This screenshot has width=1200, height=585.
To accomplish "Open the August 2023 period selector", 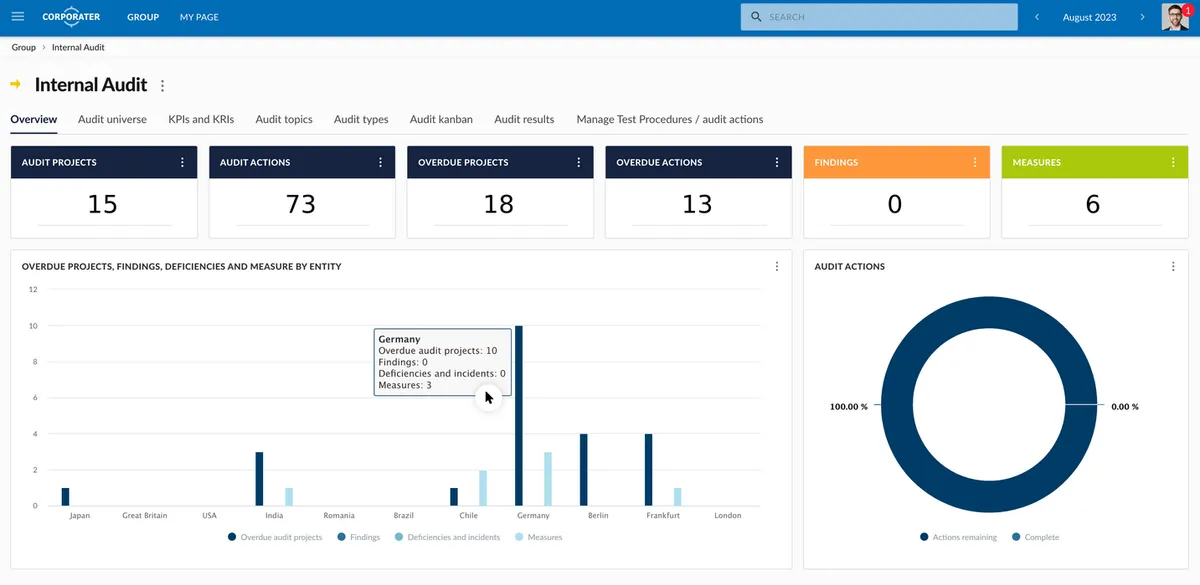I will tap(1090, 17).
